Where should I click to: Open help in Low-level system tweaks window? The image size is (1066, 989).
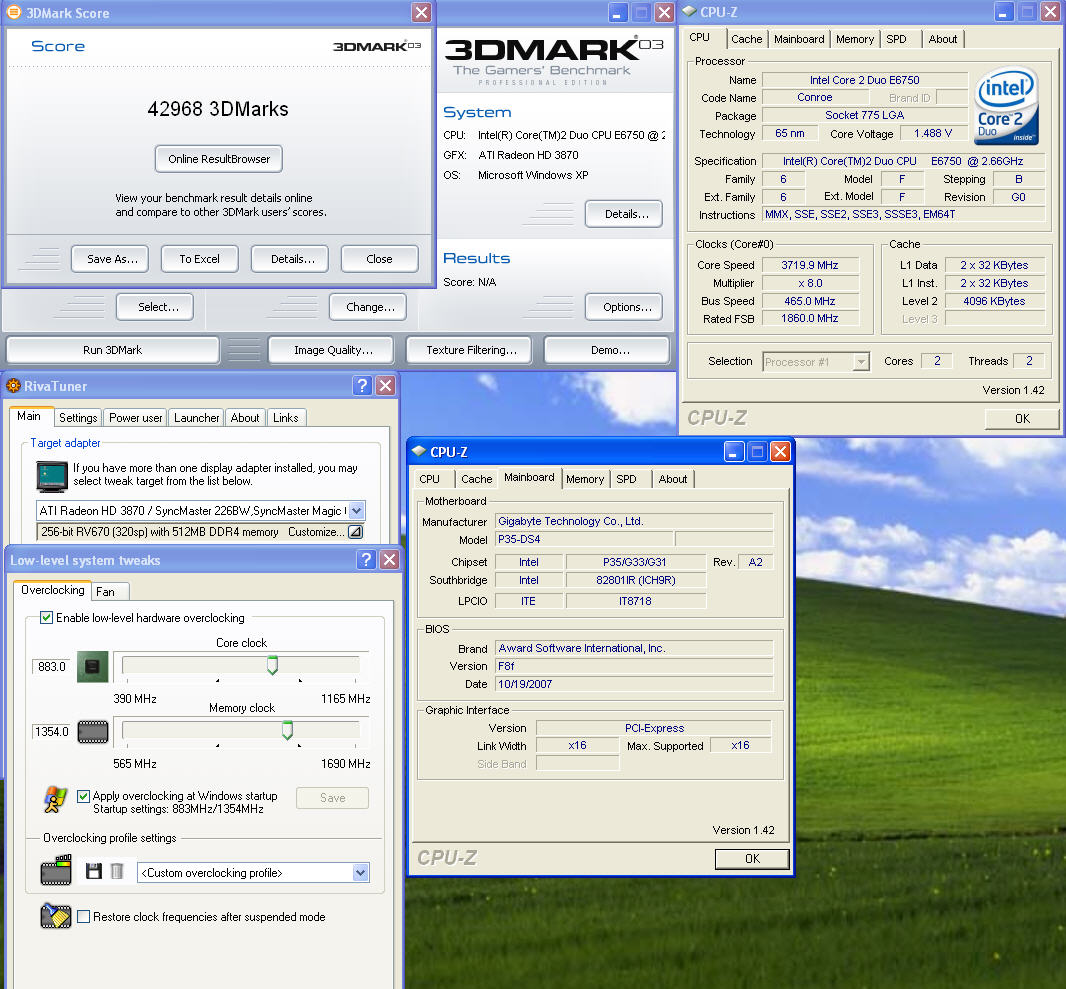click(x=366, y=559)
